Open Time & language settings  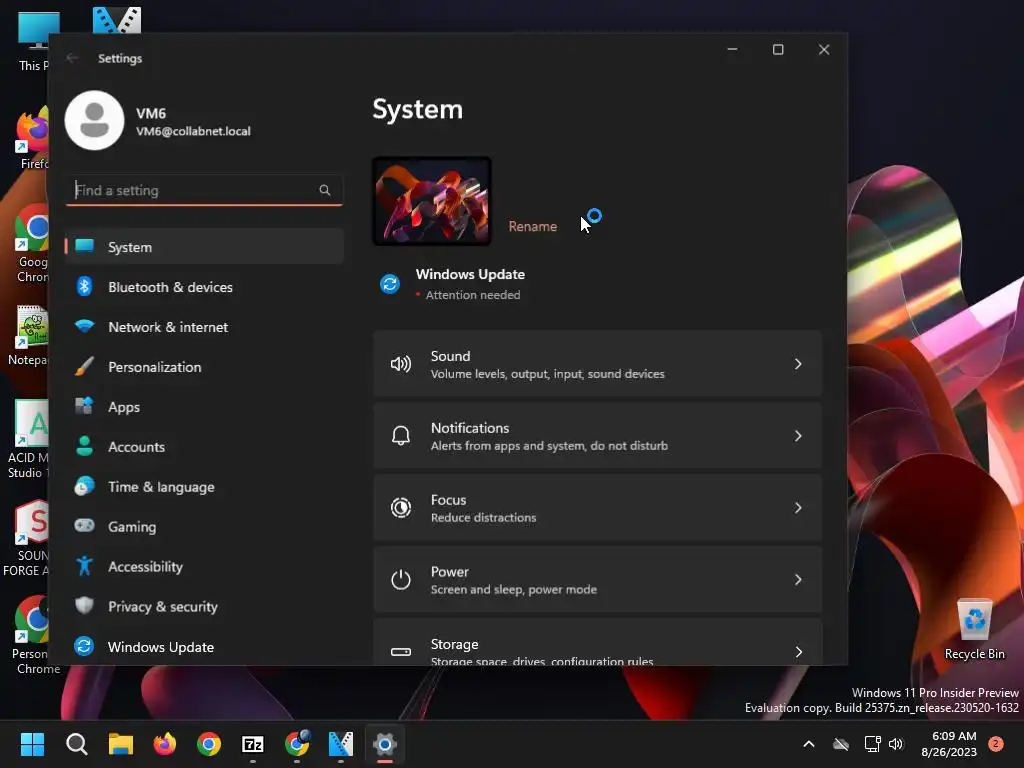(204, 487)
